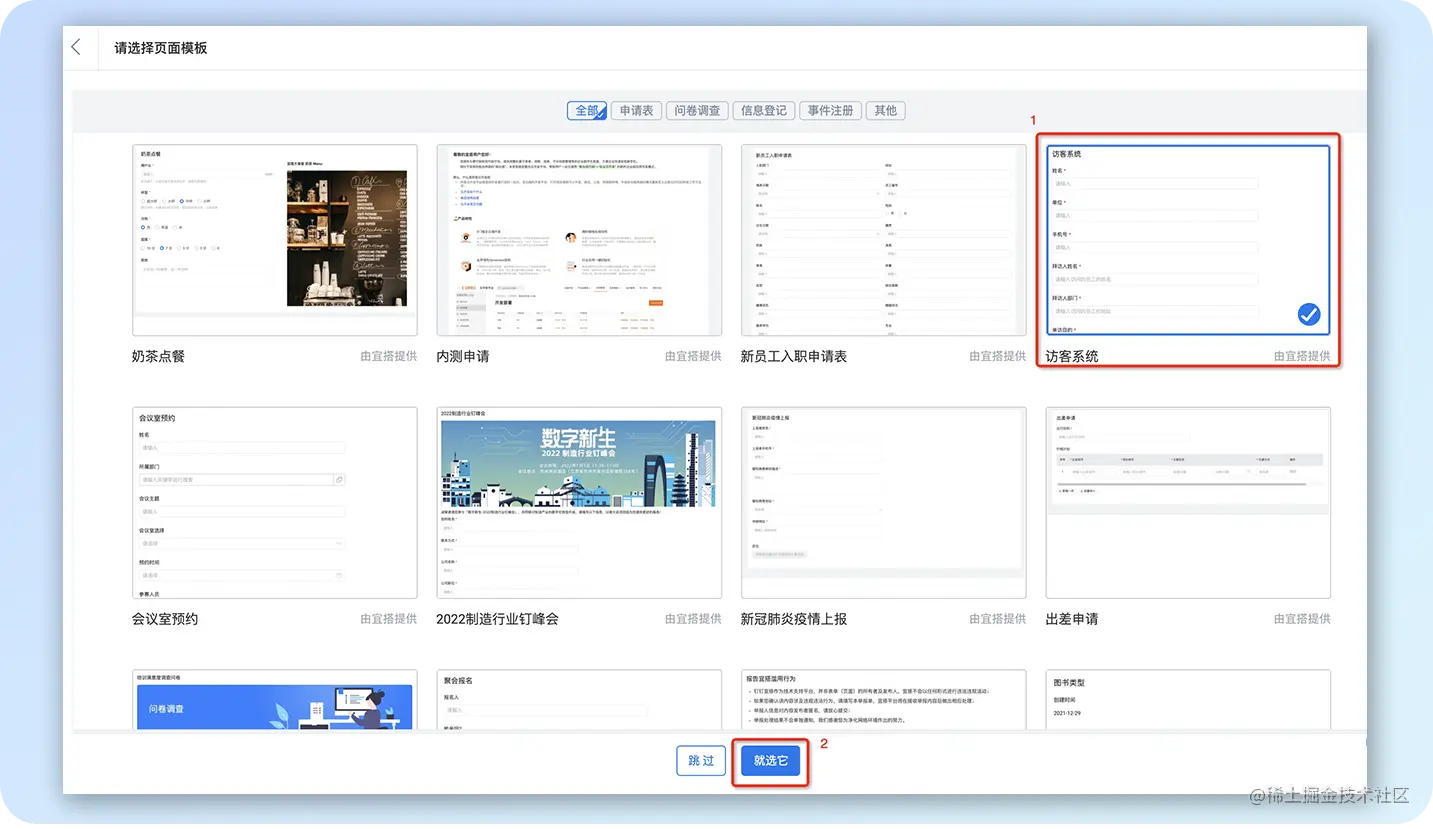Click the 新员工入职申请表 title text
This screenshot has width=1433, height=829.
794,356
